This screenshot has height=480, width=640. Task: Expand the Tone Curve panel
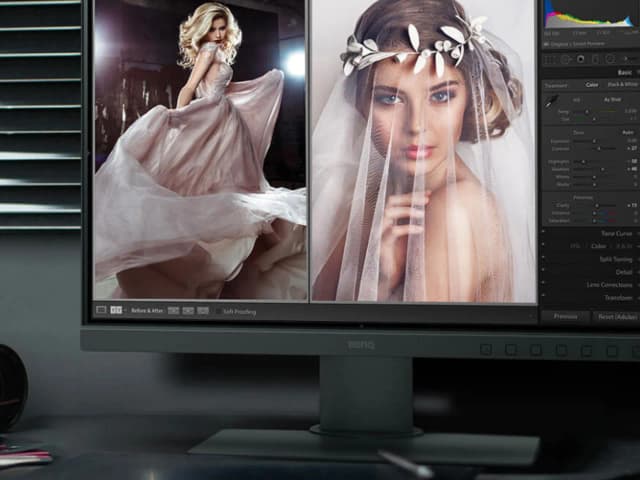(x=616, y=233)
